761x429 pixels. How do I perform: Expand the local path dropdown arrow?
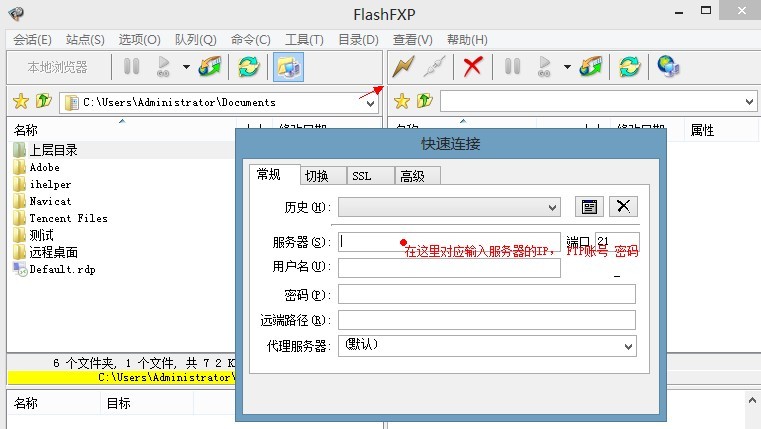pyautogui.click(x=370, y=103)
